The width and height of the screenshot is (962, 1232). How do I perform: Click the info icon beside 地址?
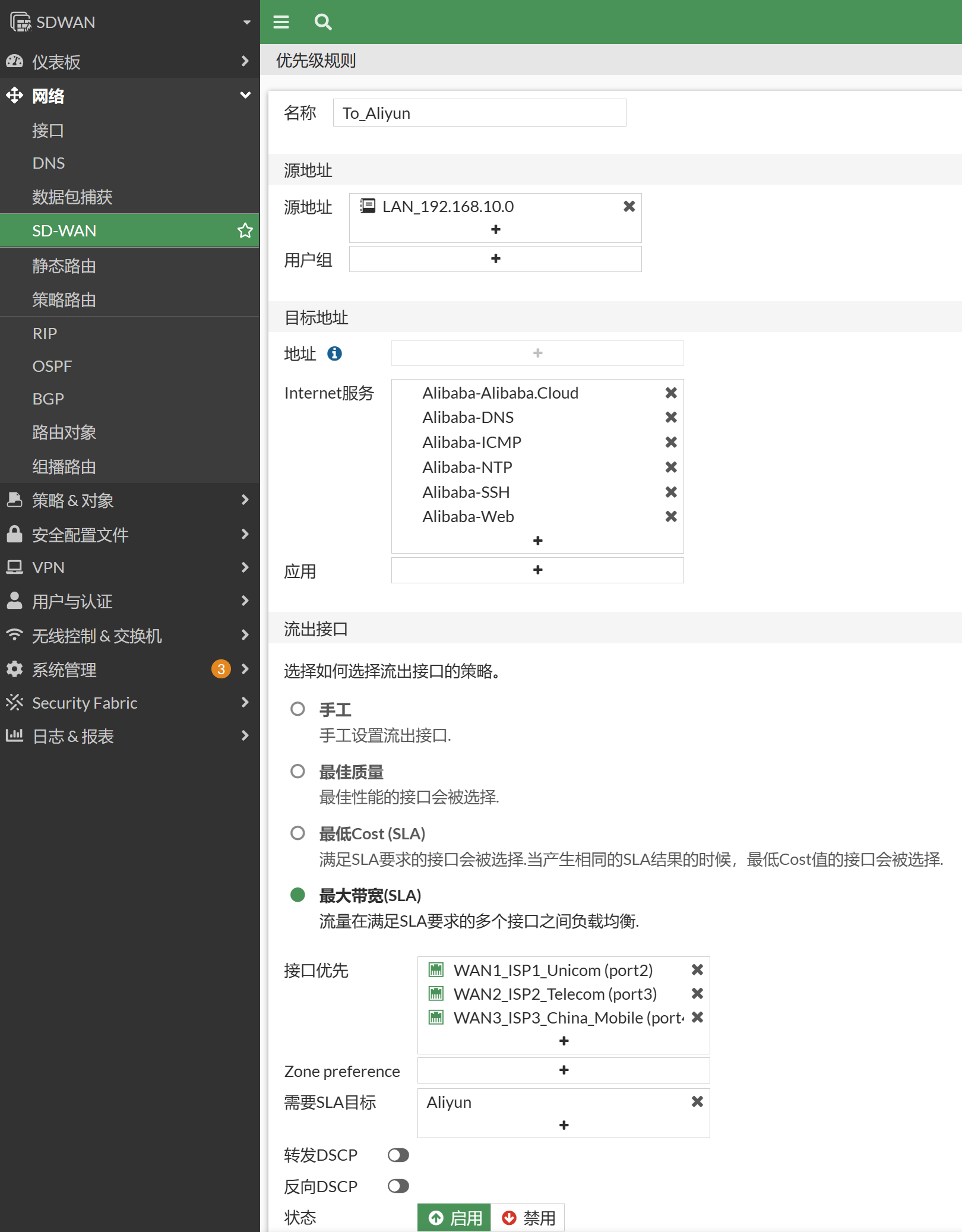pyautogui.click(x=334, y=353)
